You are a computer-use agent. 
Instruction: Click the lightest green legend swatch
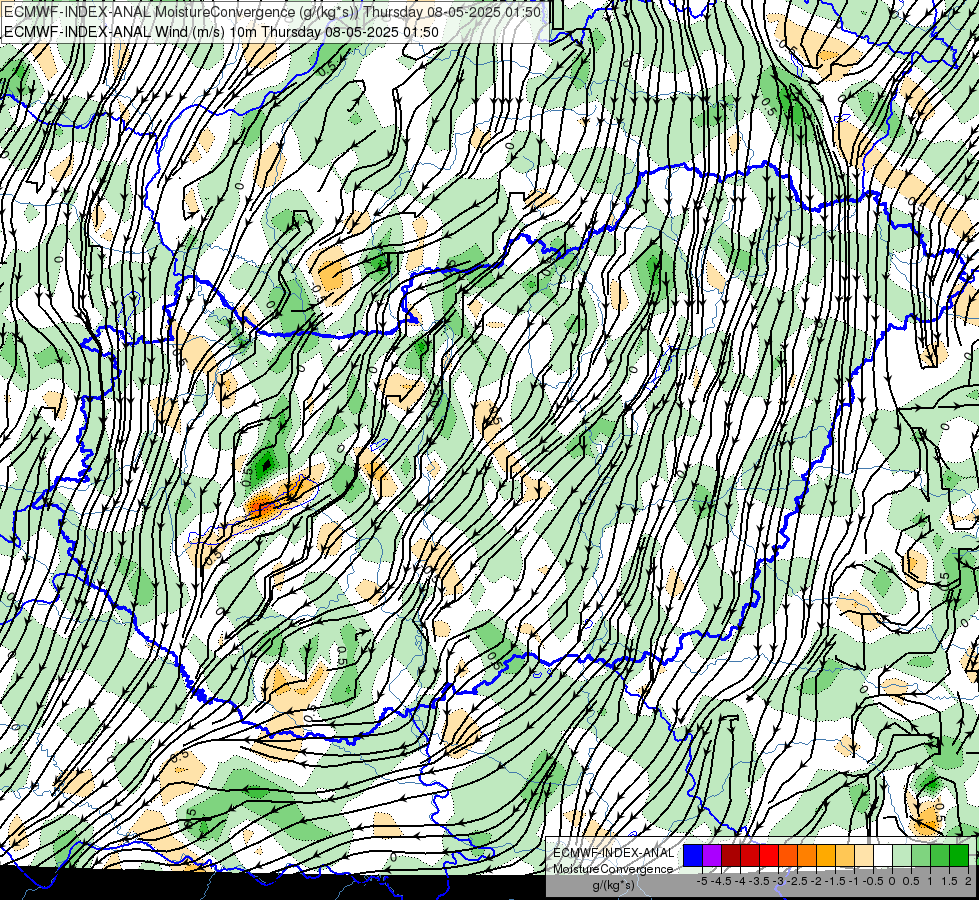(x=902, y=855)
